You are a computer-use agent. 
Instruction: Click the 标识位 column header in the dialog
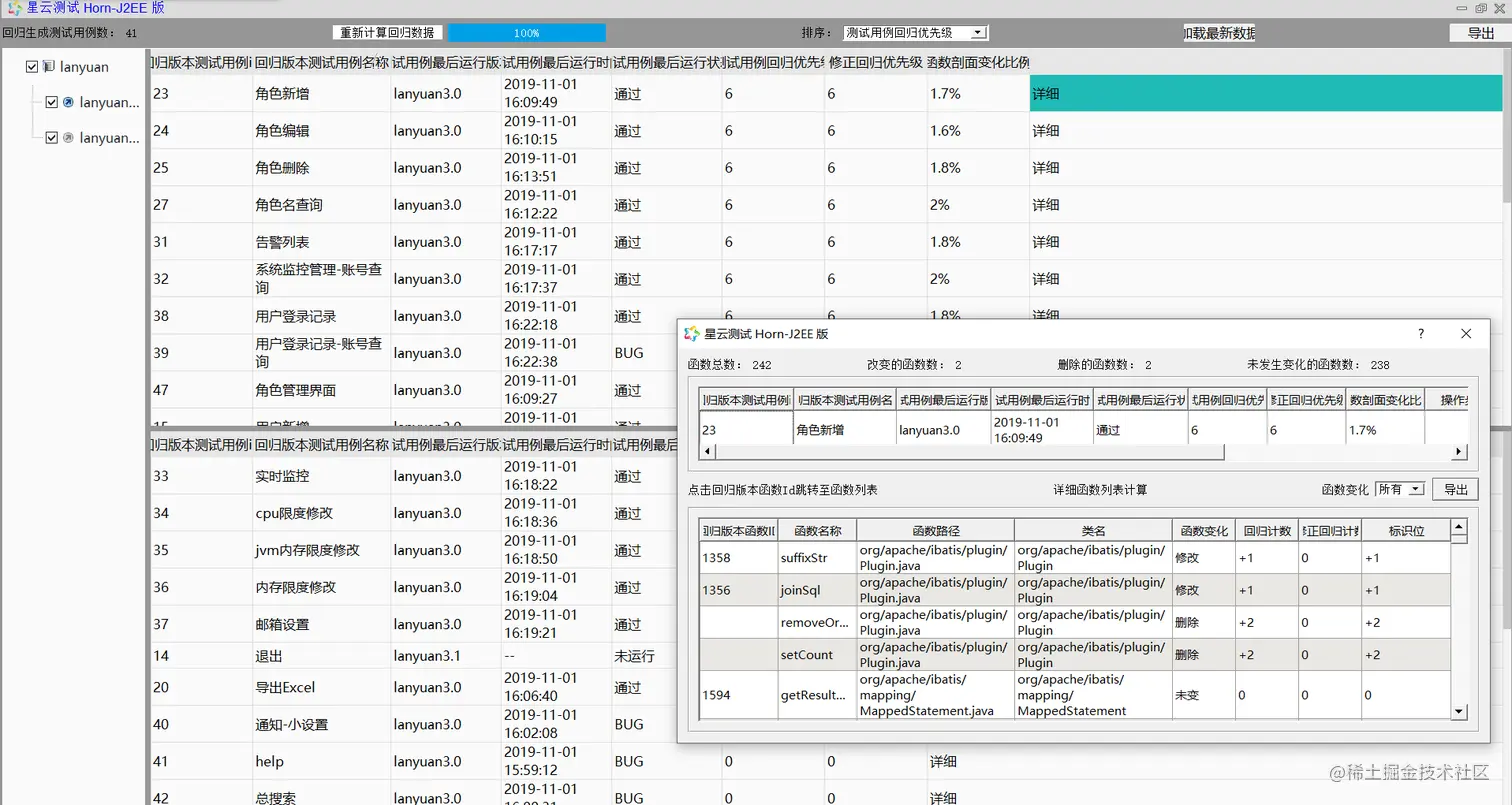1405,530
